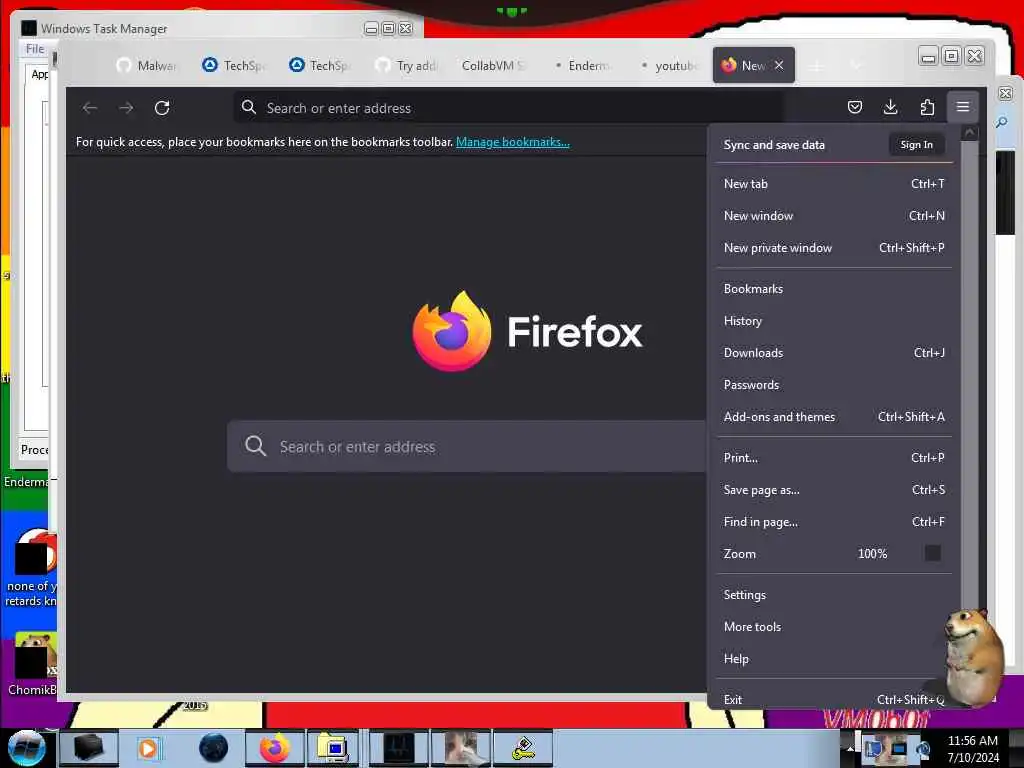Switch to the CollabVM tab

click(x=492, y=65)
